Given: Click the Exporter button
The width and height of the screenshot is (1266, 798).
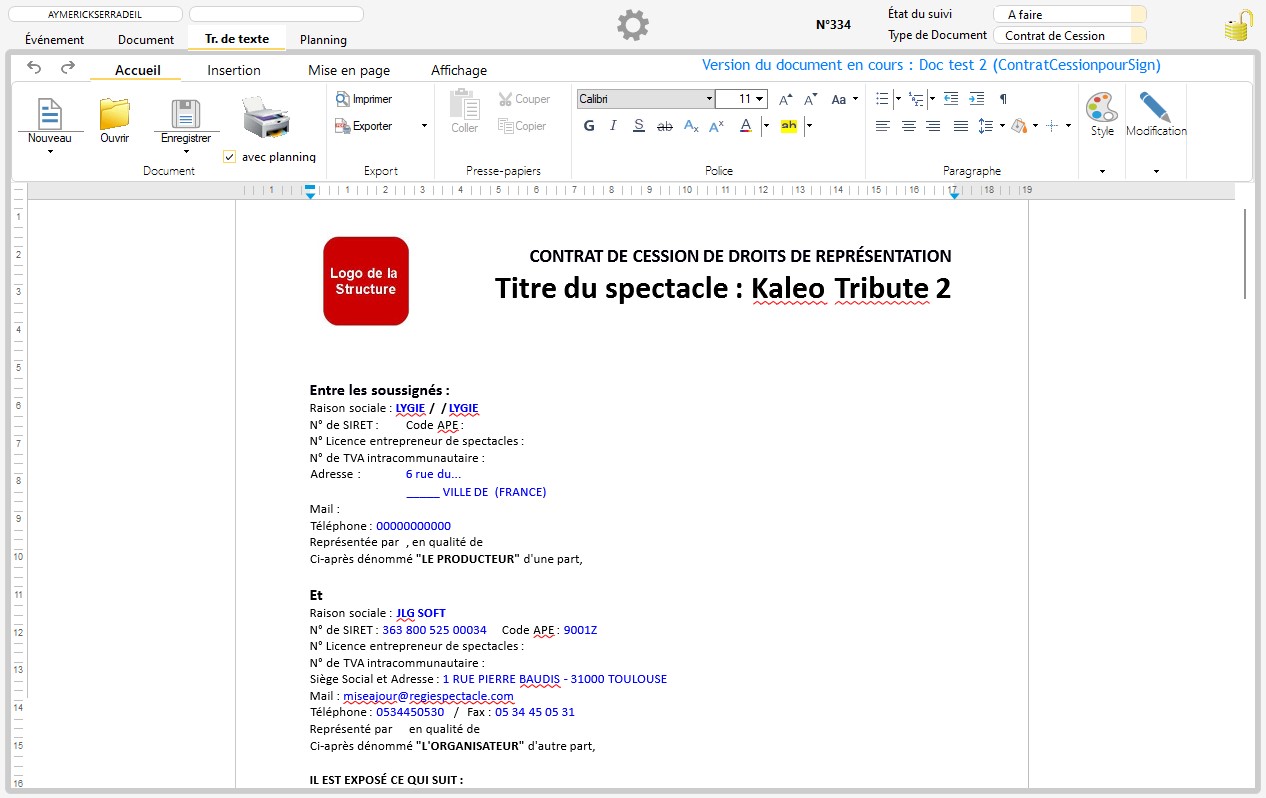Looking at the screenshot, I should pos(364,126).
